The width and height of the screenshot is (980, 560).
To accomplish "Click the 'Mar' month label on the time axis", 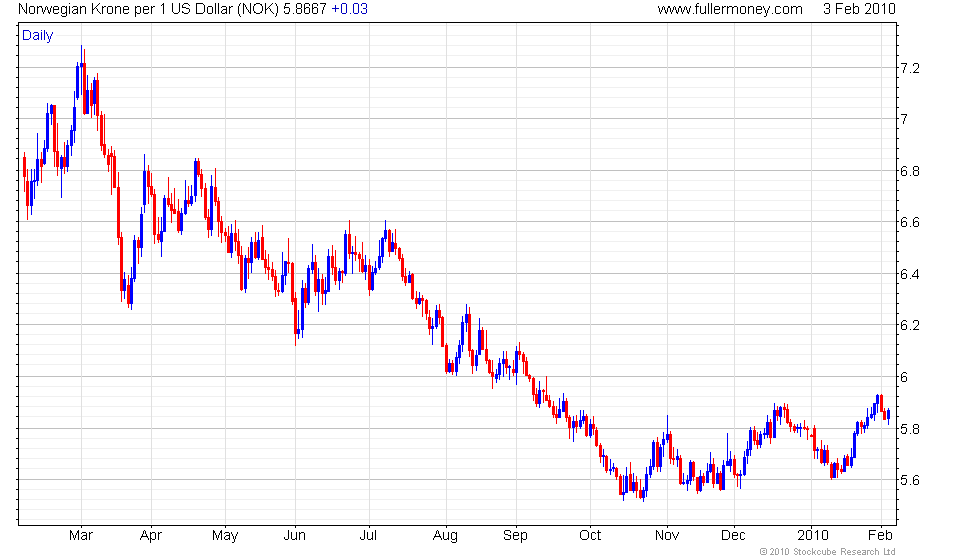I will [81, 536].
